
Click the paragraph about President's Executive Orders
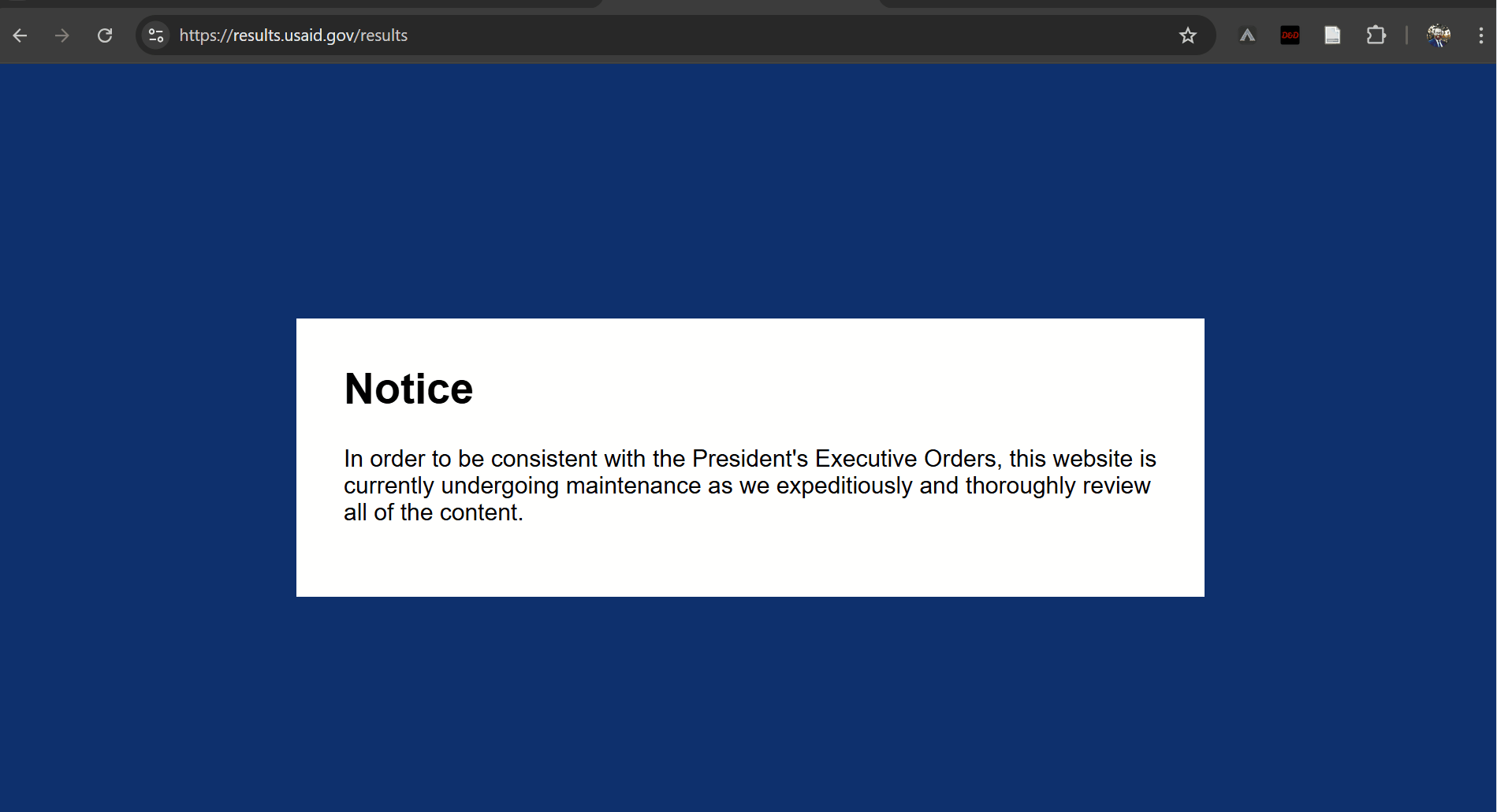(750, 486)
